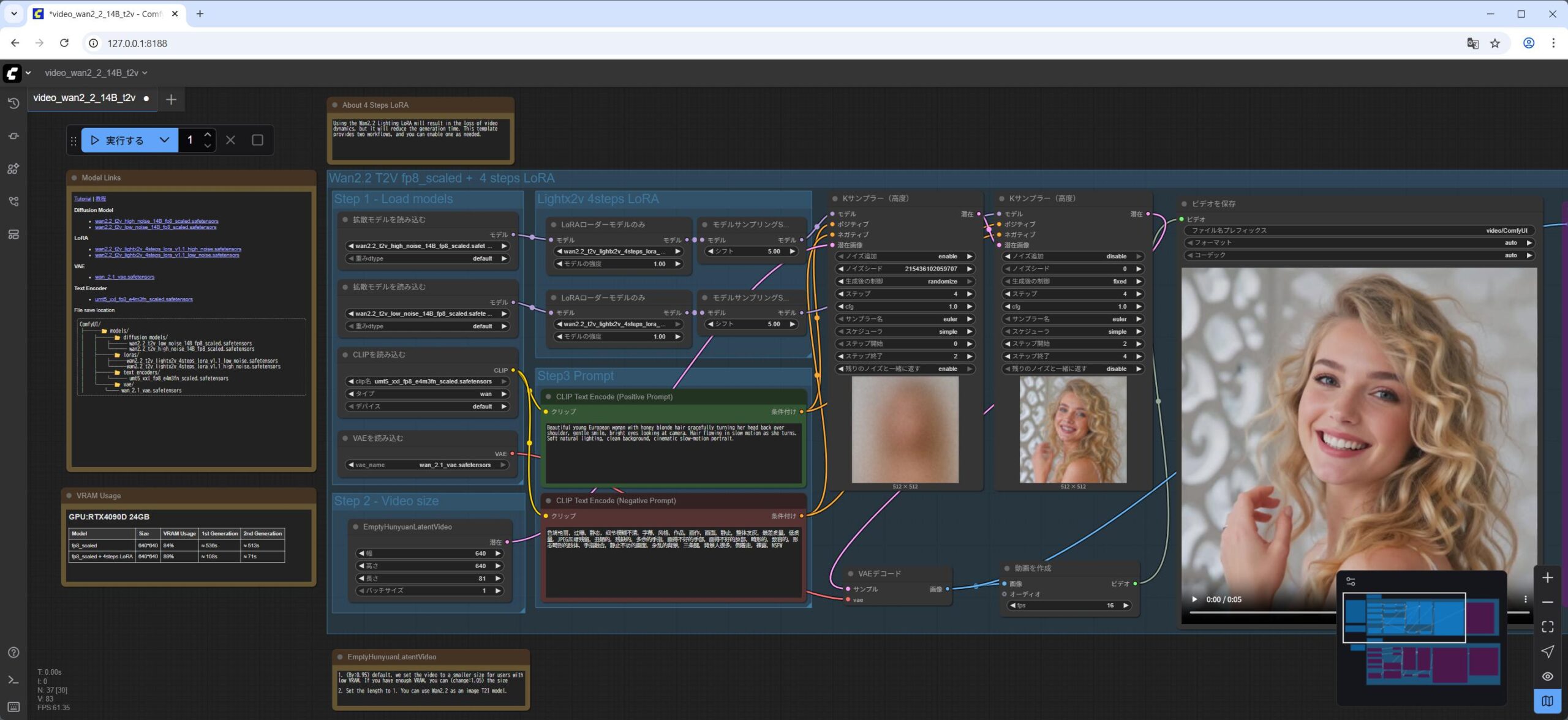Collapse the Model Links node dot
This screenshot has height=720, width=1568.
[74, 178]
